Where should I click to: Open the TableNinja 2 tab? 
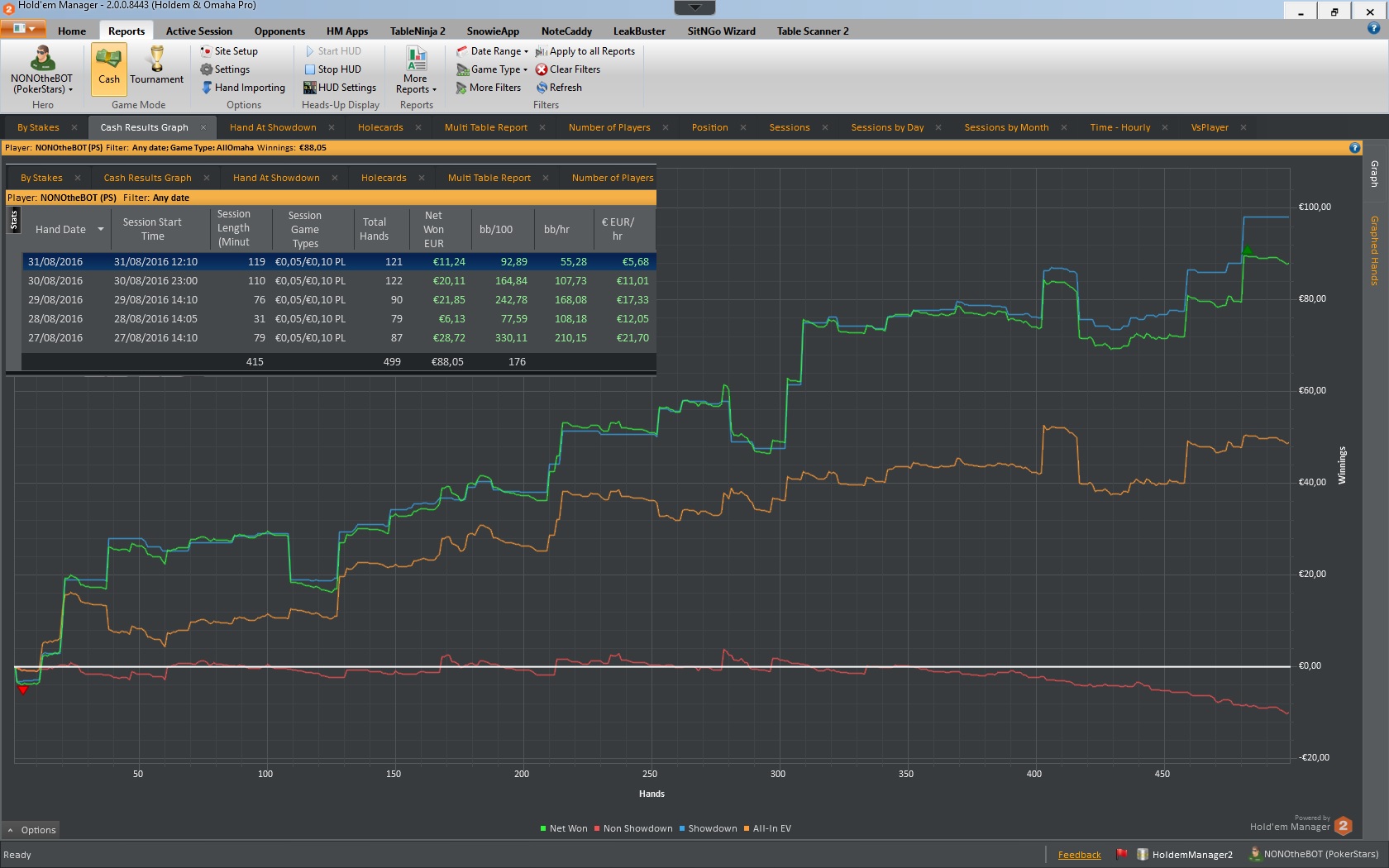click(418, 31)
